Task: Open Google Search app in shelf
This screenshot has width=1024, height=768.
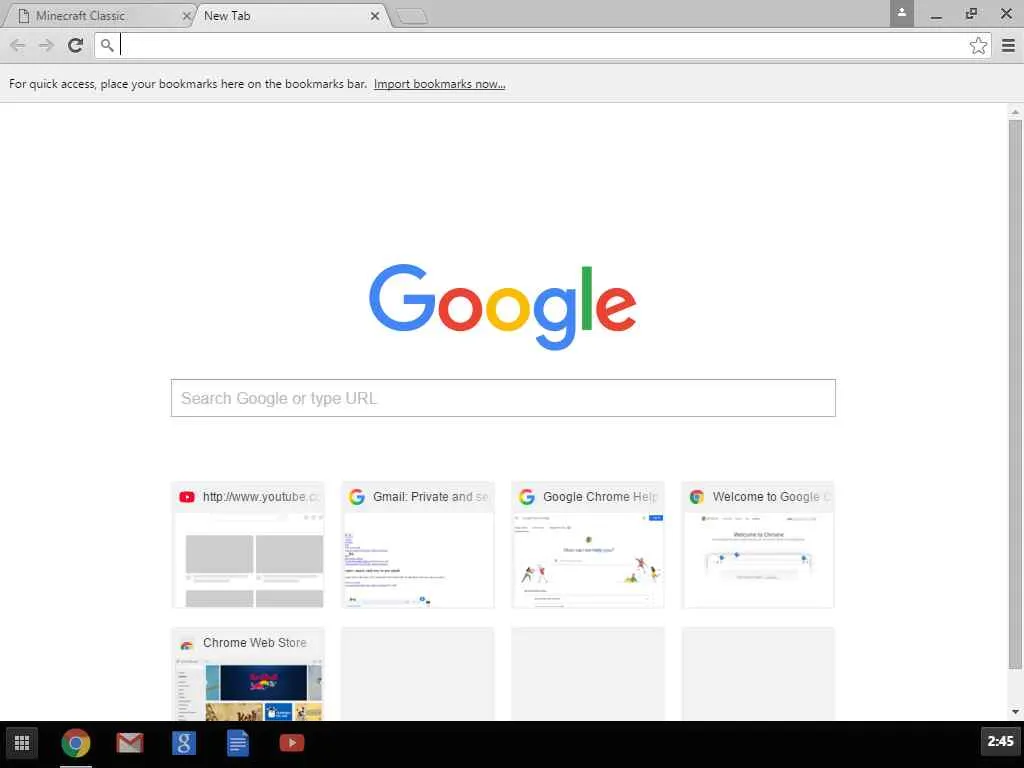Action: (x=184, y=743)
